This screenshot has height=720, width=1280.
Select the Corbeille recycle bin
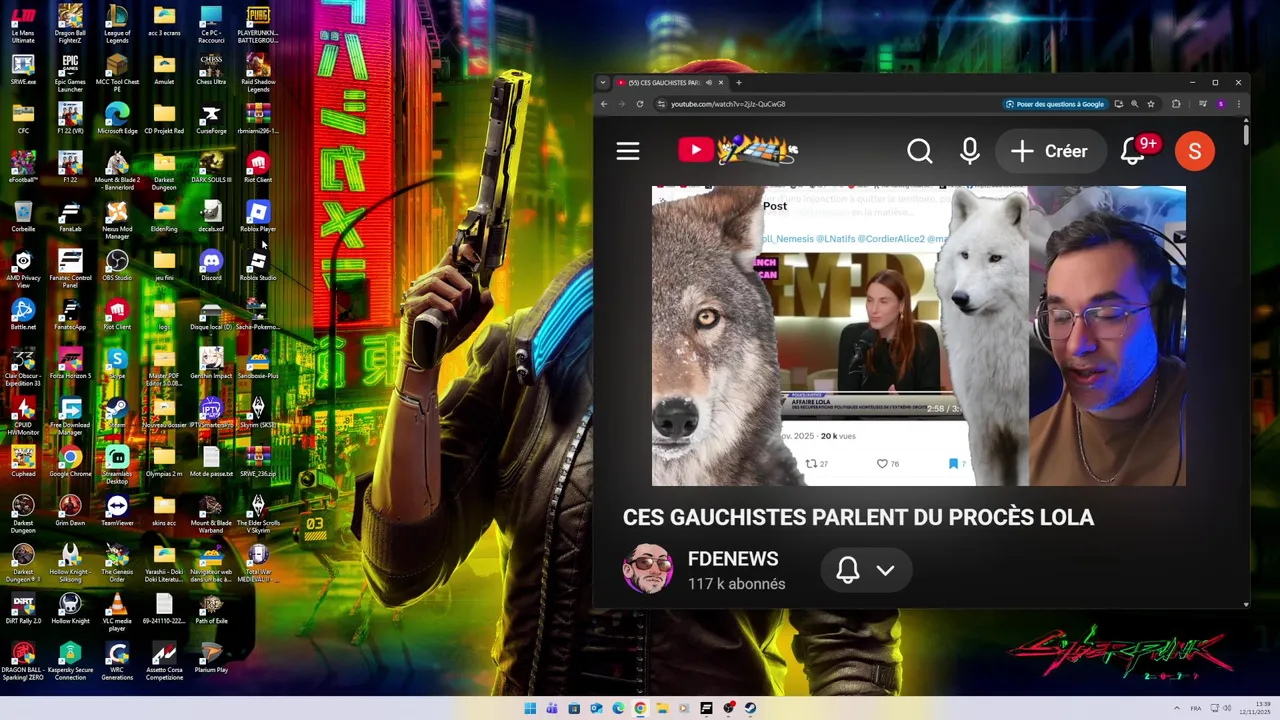(23, 217)
